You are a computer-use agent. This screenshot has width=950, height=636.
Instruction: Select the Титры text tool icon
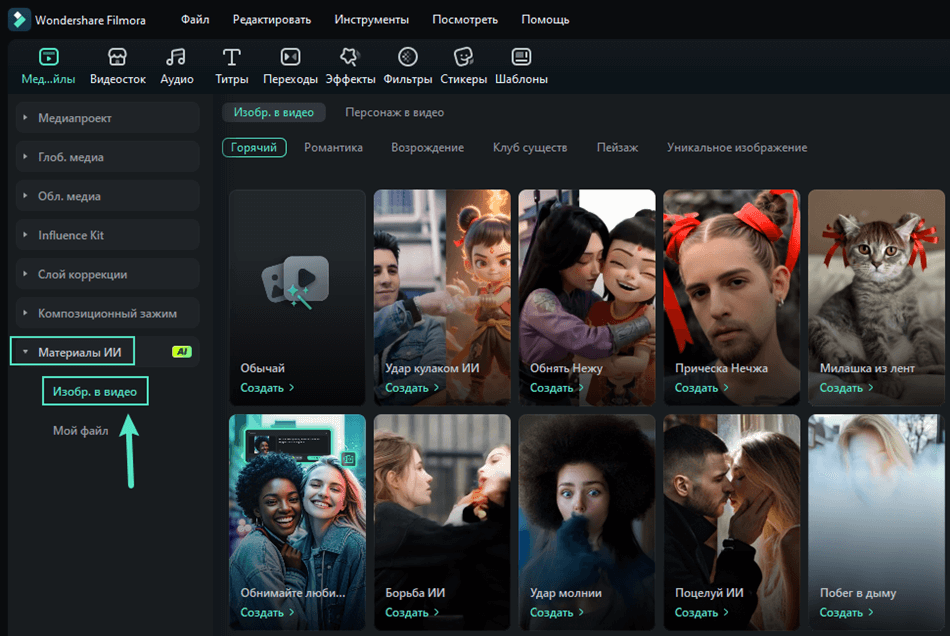click(231, 57)
